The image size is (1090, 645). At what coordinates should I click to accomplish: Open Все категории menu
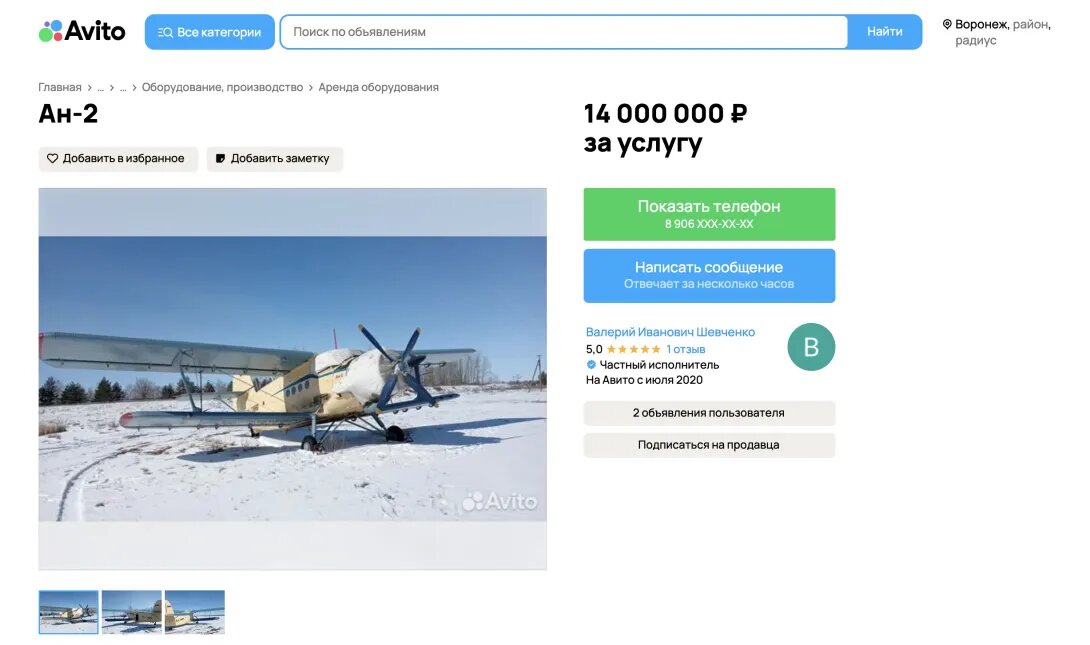click(x=209, y=32)
